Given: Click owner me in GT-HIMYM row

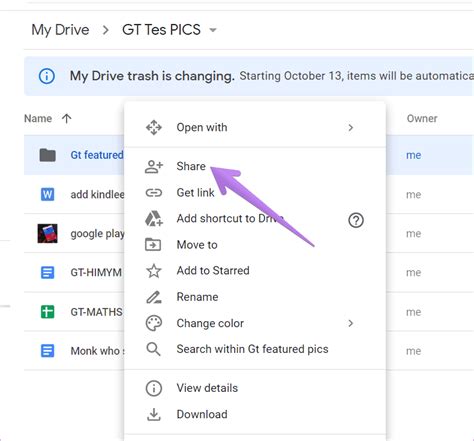Looking at the screenshot, I should [413, 273].
